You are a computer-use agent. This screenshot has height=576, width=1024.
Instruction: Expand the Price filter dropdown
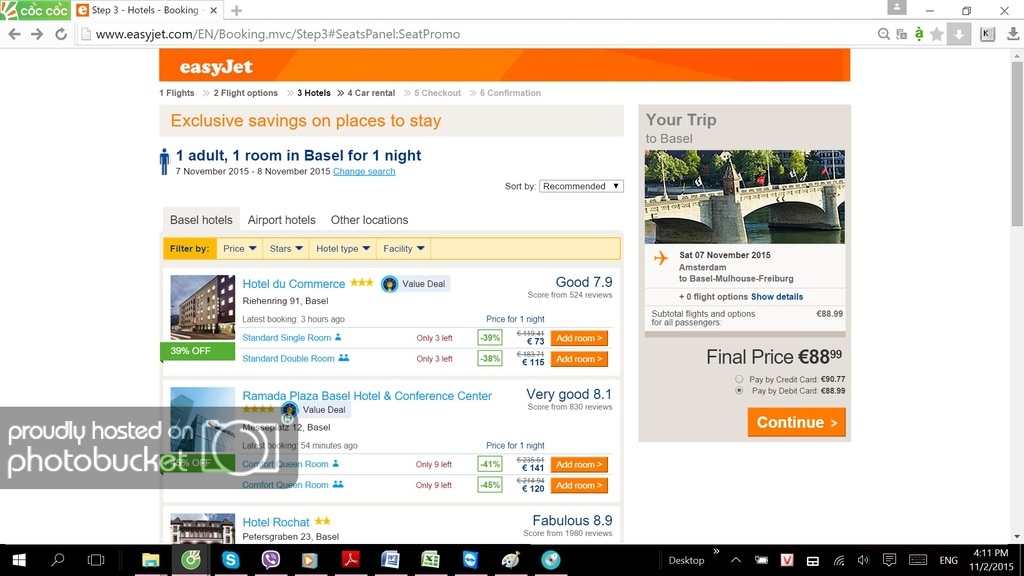[239, 248]
